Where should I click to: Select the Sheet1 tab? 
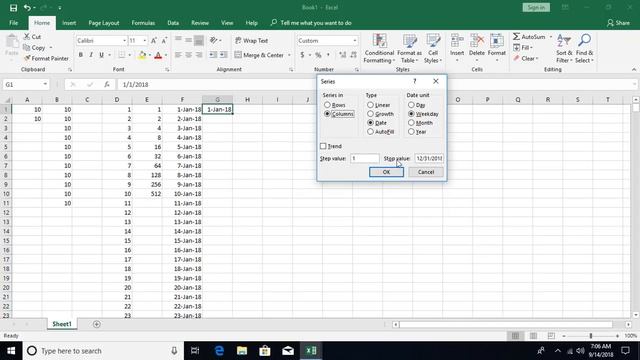click(x=62, y=324)
